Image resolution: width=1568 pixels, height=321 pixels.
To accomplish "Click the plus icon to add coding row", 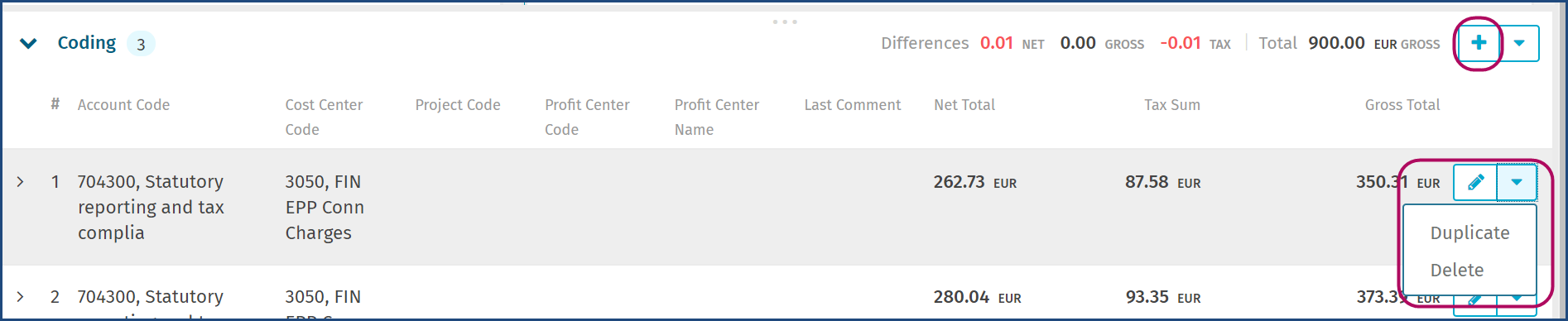I will click(x=1479, y=43).
